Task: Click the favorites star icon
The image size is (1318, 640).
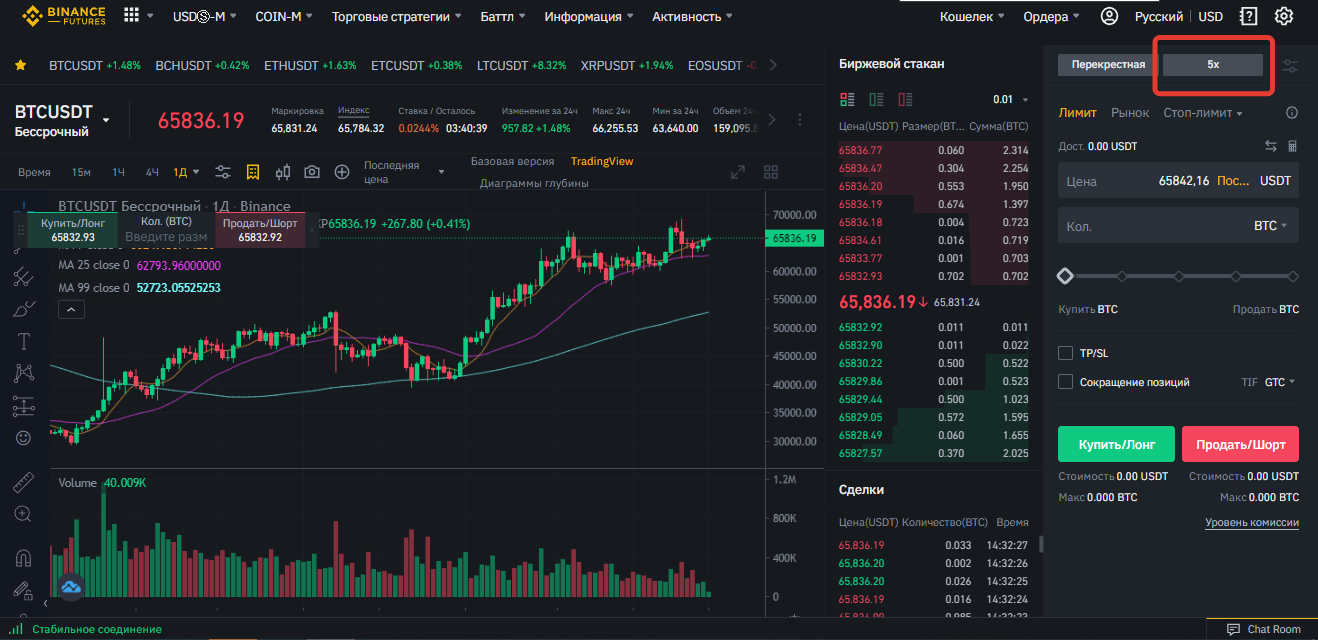Action: [x=20, y=65]
